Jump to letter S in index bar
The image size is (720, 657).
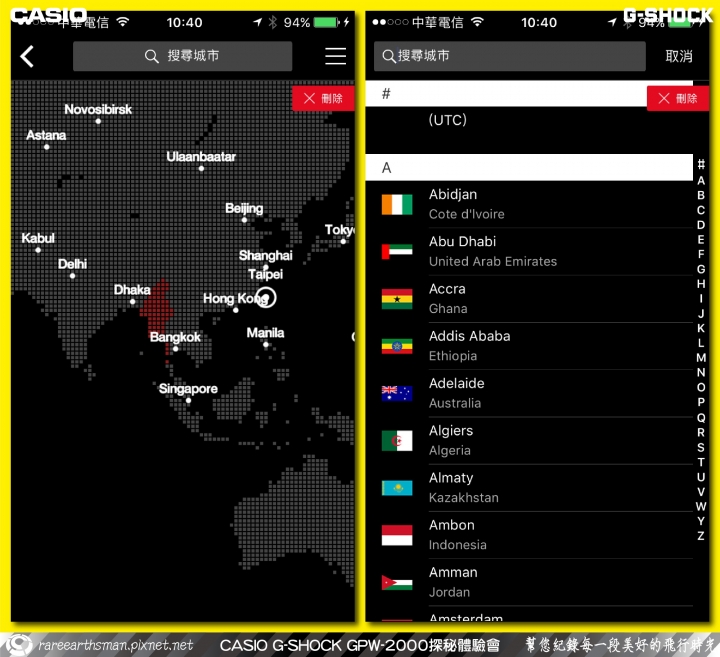pos(701,447)
